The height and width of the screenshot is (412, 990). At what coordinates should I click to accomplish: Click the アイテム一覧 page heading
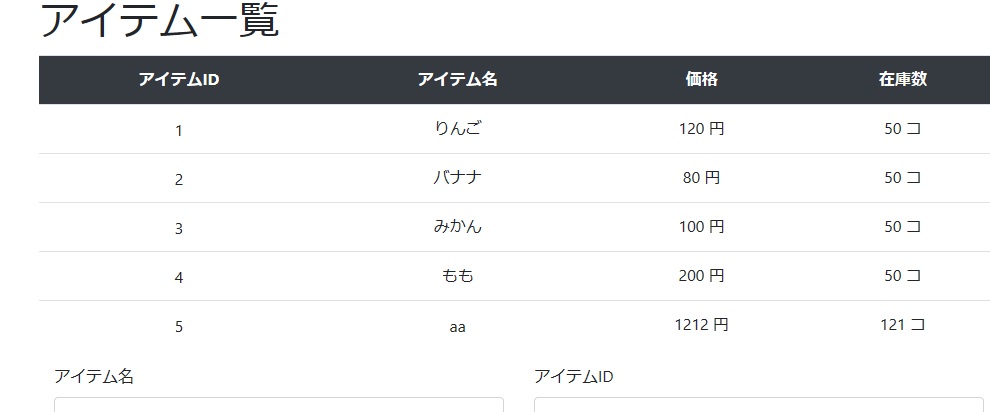click(159, 21)
